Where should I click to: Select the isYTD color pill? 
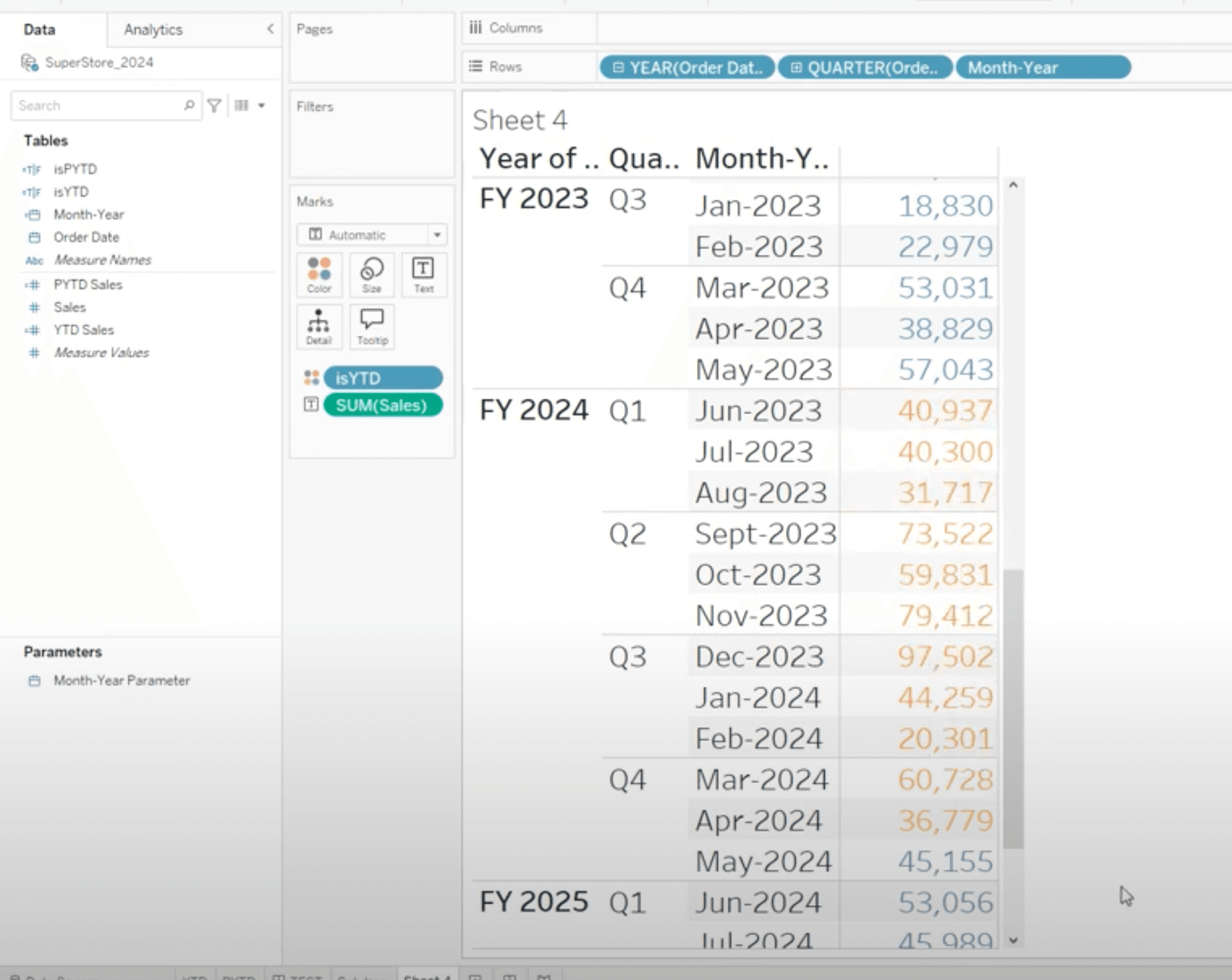(383, 378)
